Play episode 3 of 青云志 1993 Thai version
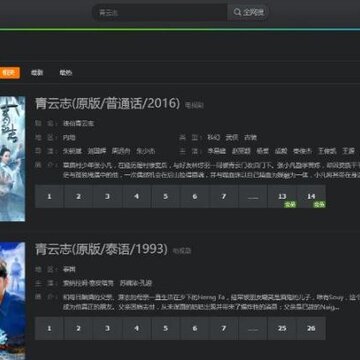360x360 pixels. [107, 328]
